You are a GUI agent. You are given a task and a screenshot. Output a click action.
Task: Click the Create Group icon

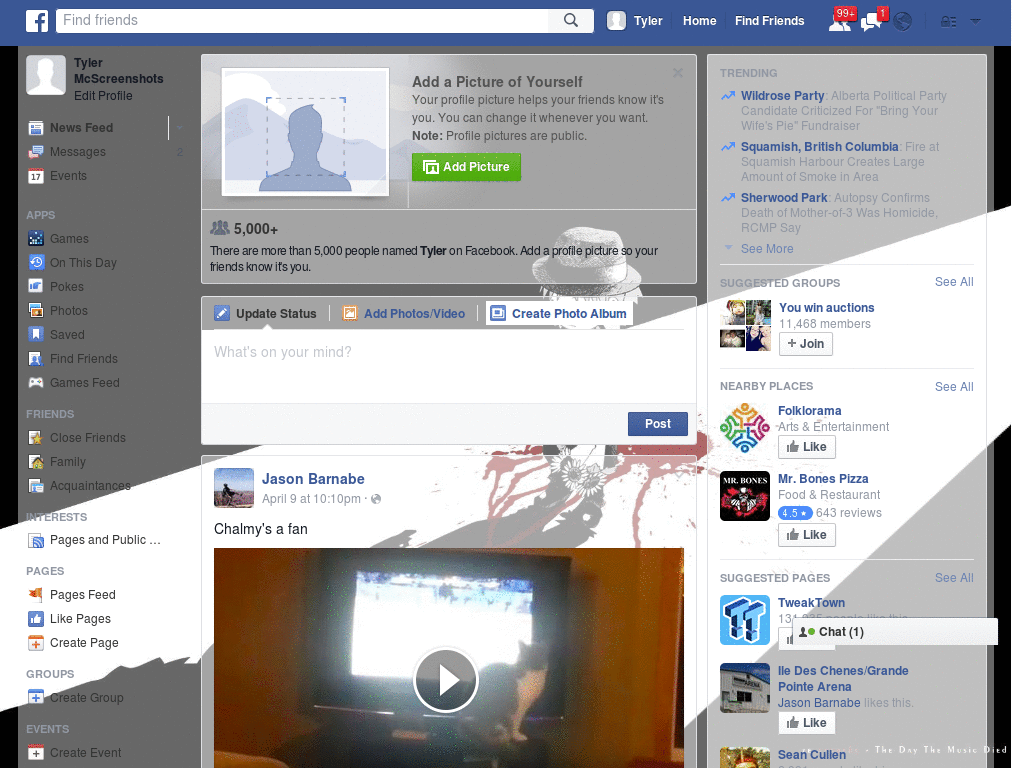pos(36,697)
